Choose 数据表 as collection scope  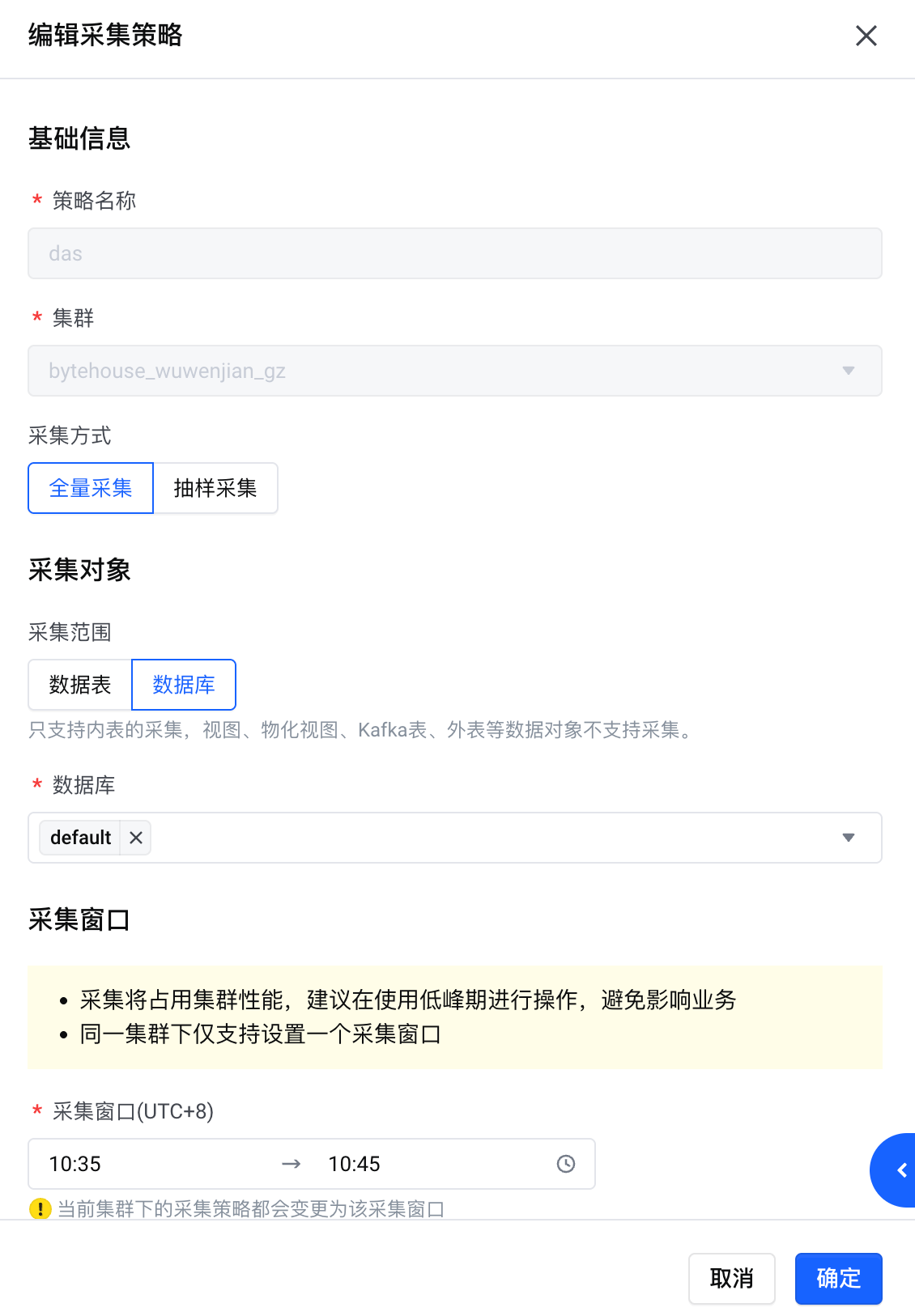(80, 685)
